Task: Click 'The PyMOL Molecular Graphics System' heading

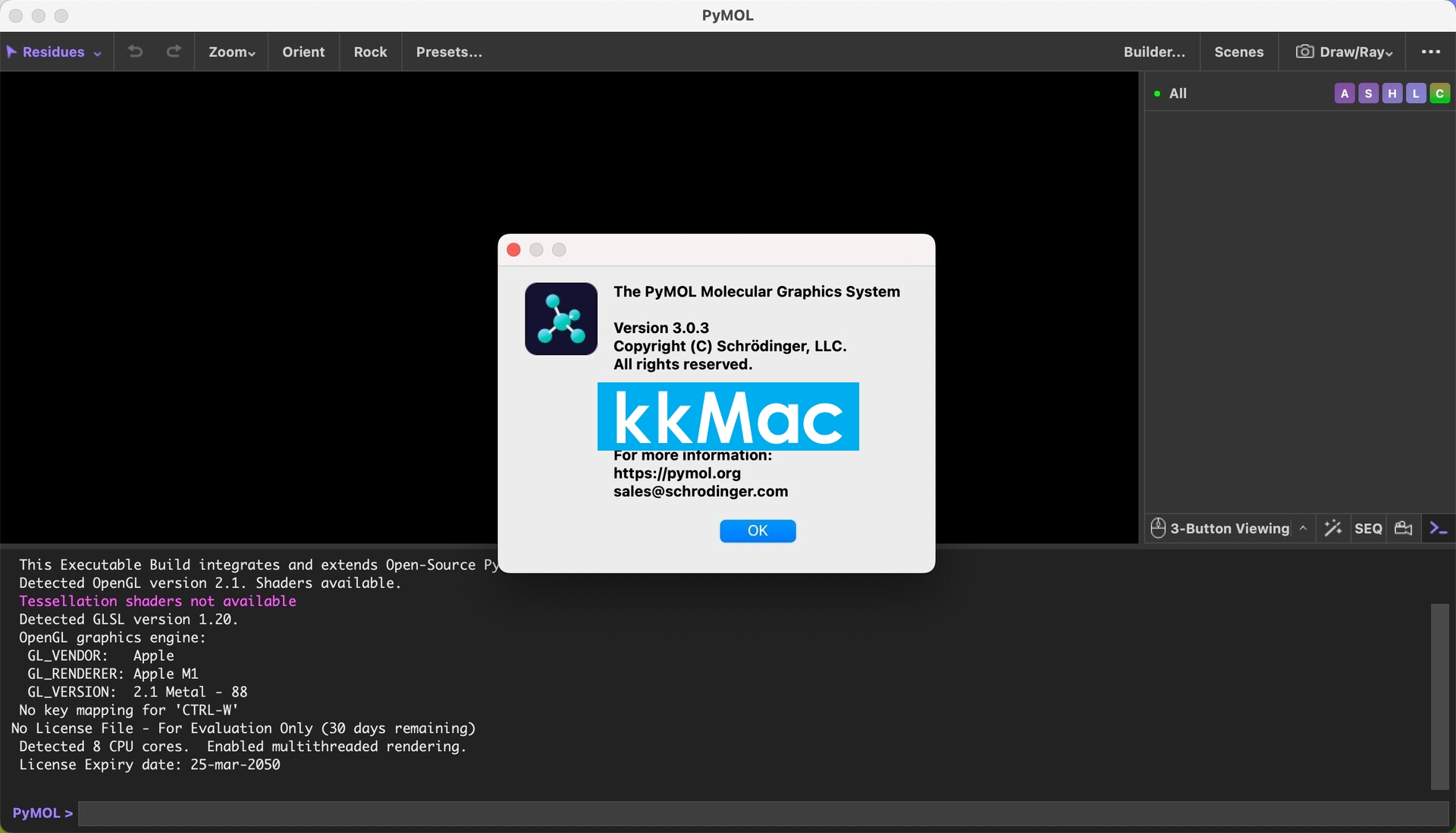Action: click(x=757, y=291)
